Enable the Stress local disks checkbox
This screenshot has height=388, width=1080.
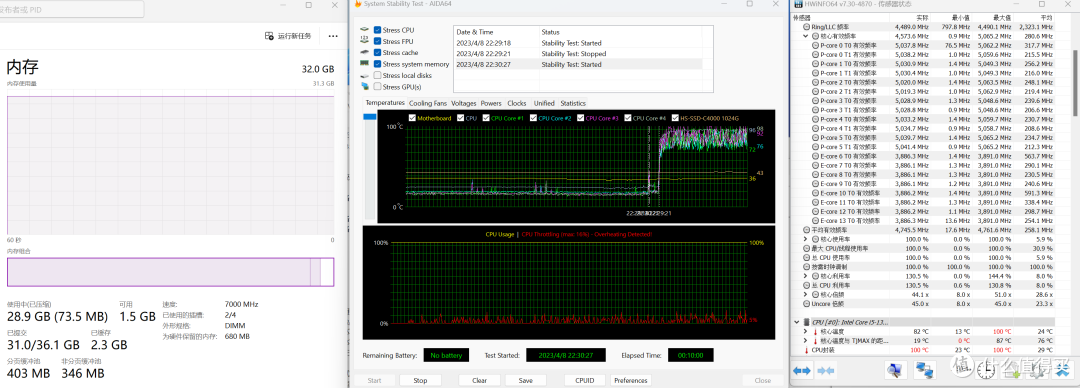coord(377,75)
